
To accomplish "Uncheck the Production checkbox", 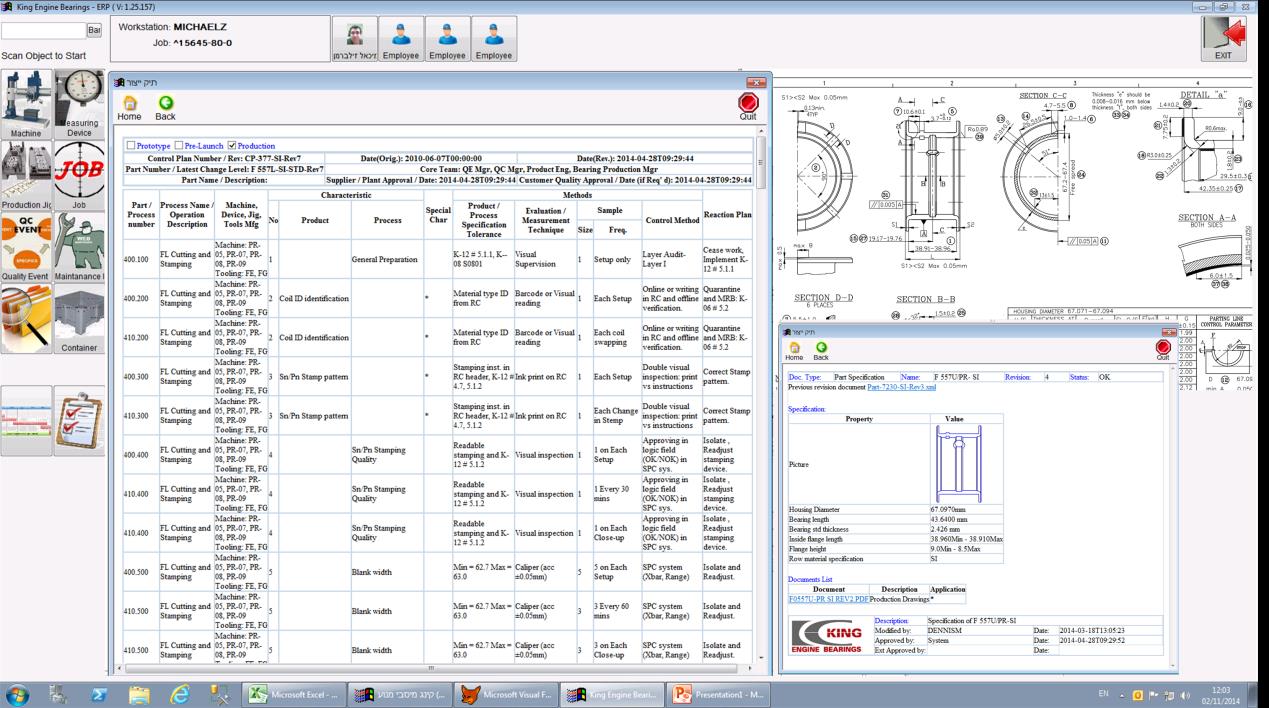I will 232,146.
